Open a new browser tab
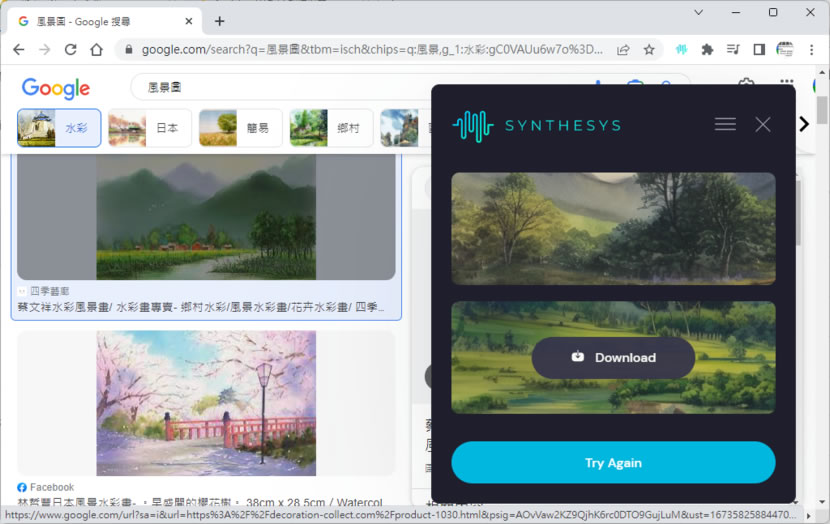Image resolution: width=830 pixels, height=524 pixels. pyautogui.click(x=220, y=21)
